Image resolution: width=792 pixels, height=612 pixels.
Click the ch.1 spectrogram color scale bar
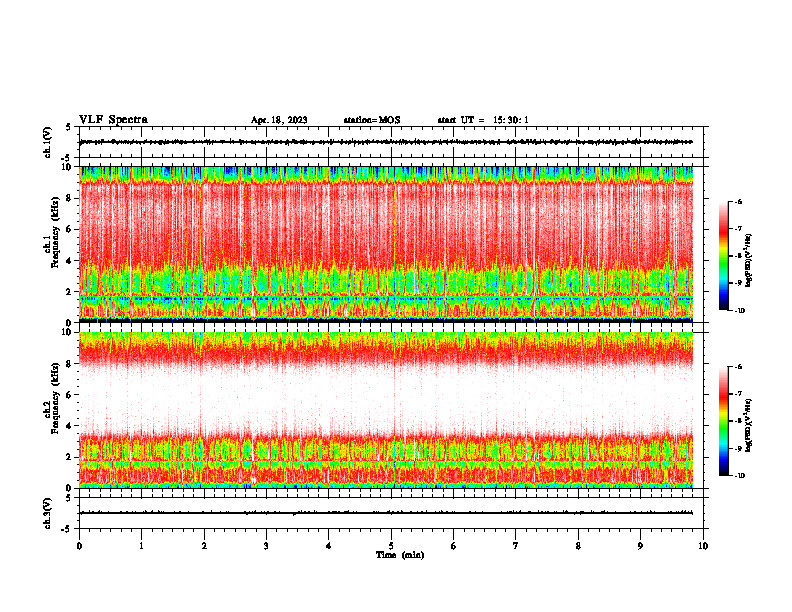point(723,256)
